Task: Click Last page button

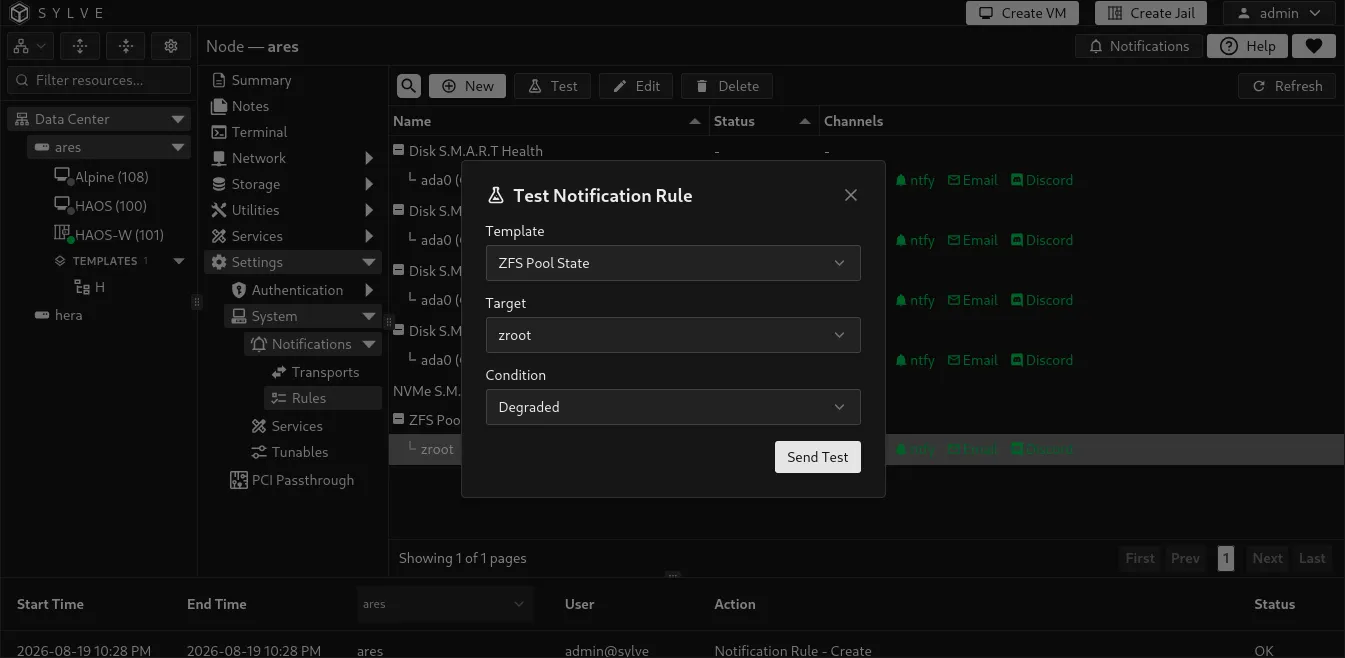Action: tap(1312, 558)
